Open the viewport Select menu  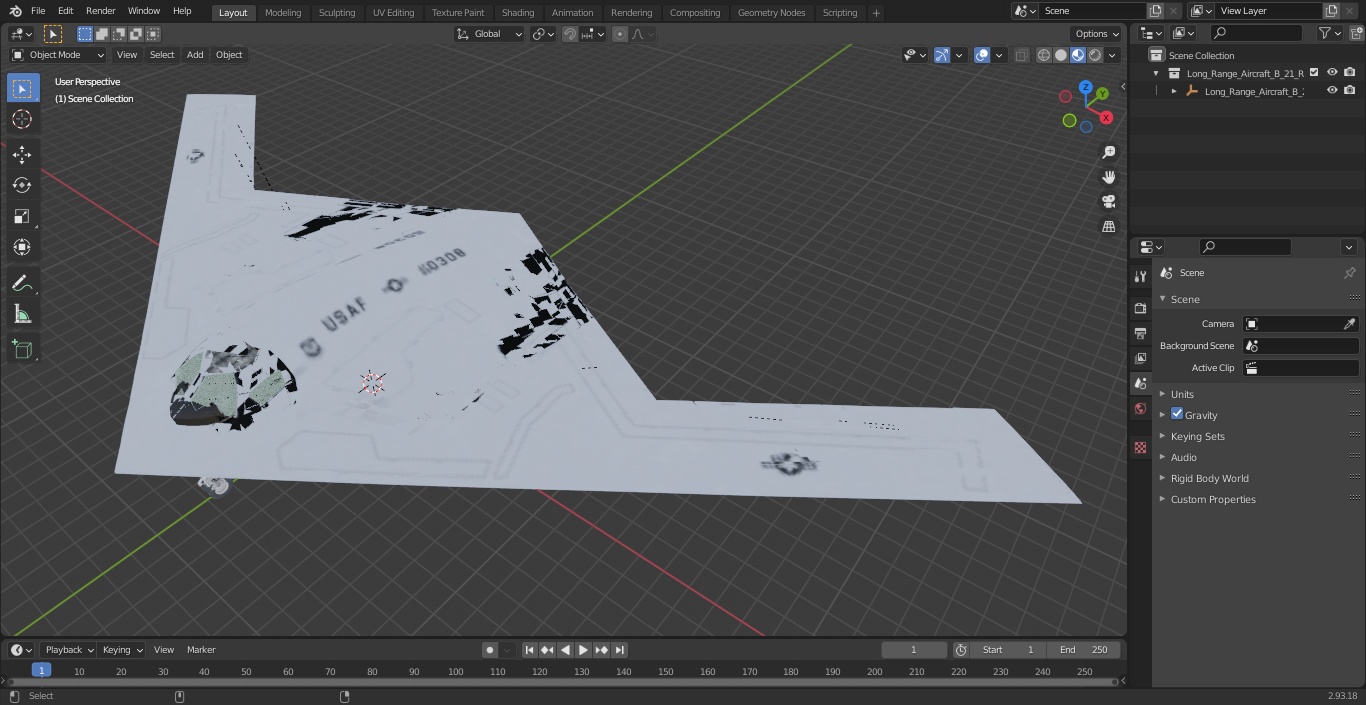[x=162, y=55]
